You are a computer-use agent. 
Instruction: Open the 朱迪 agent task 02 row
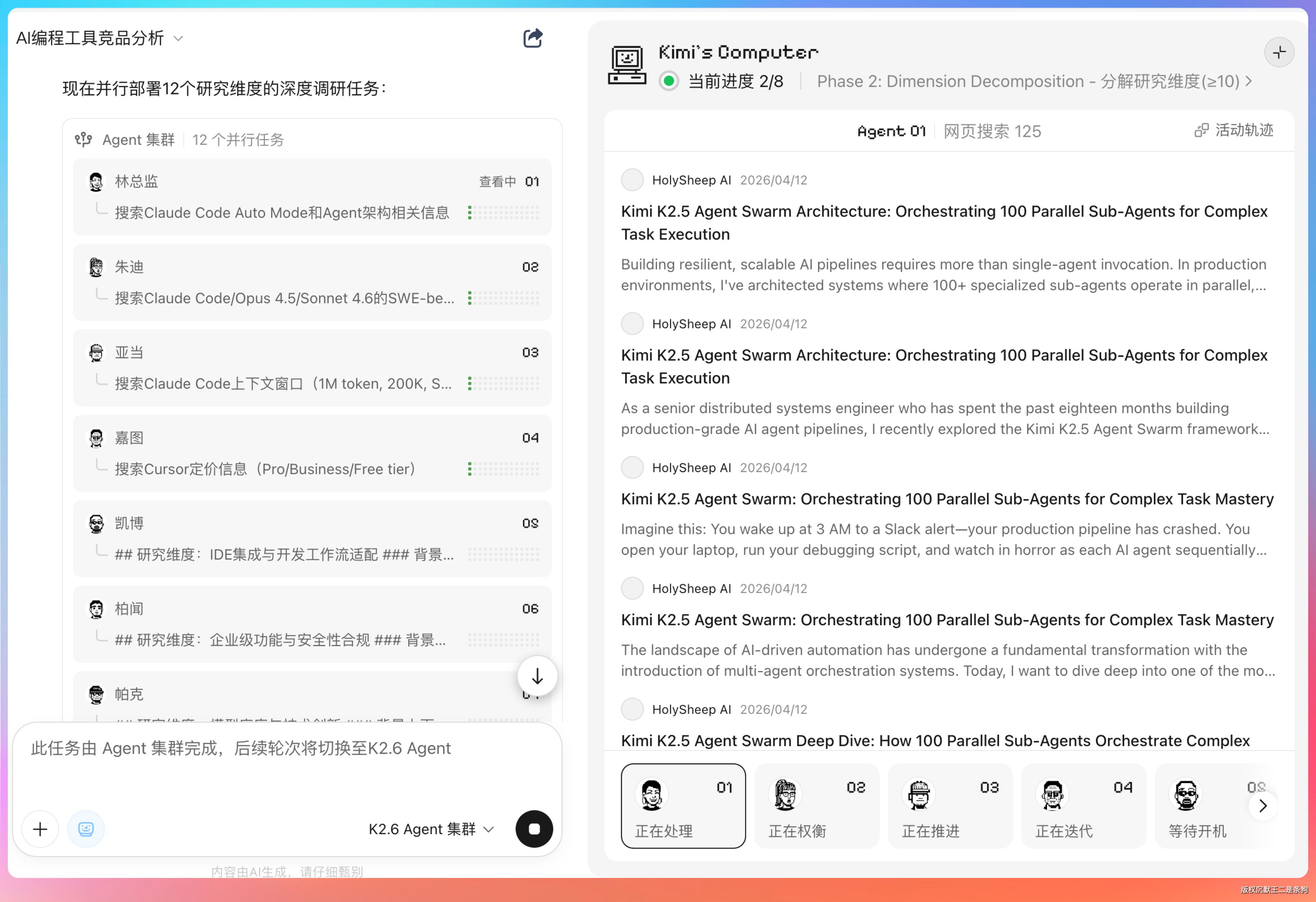pyautogui.click(x=312, y=282)
